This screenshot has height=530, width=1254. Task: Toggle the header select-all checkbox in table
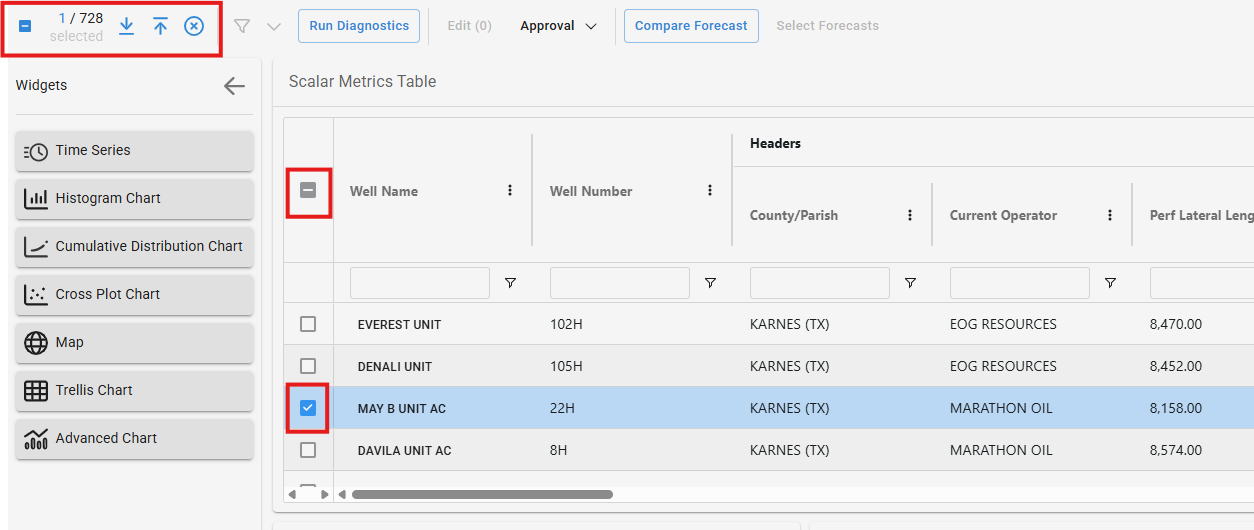(x=308, y=190)
